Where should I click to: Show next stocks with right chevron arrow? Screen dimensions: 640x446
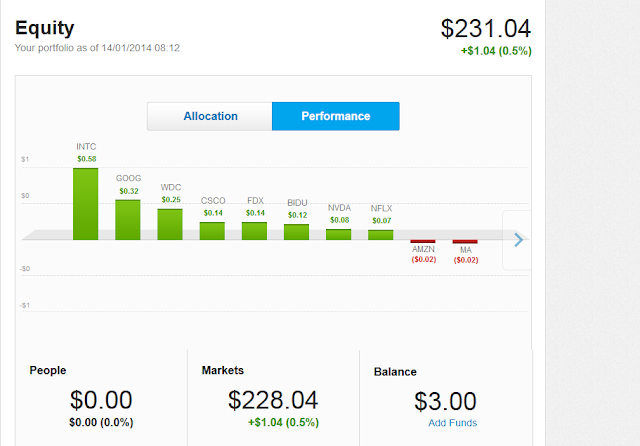(518, 240)
